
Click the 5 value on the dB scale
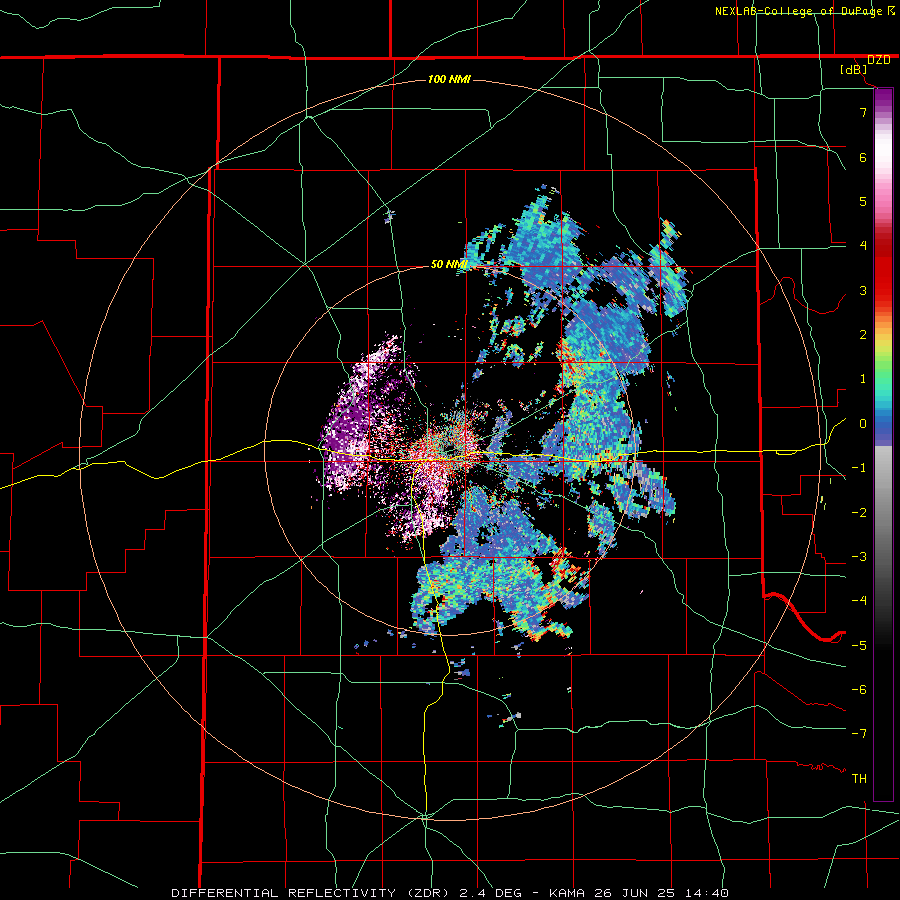coord(863,201)
